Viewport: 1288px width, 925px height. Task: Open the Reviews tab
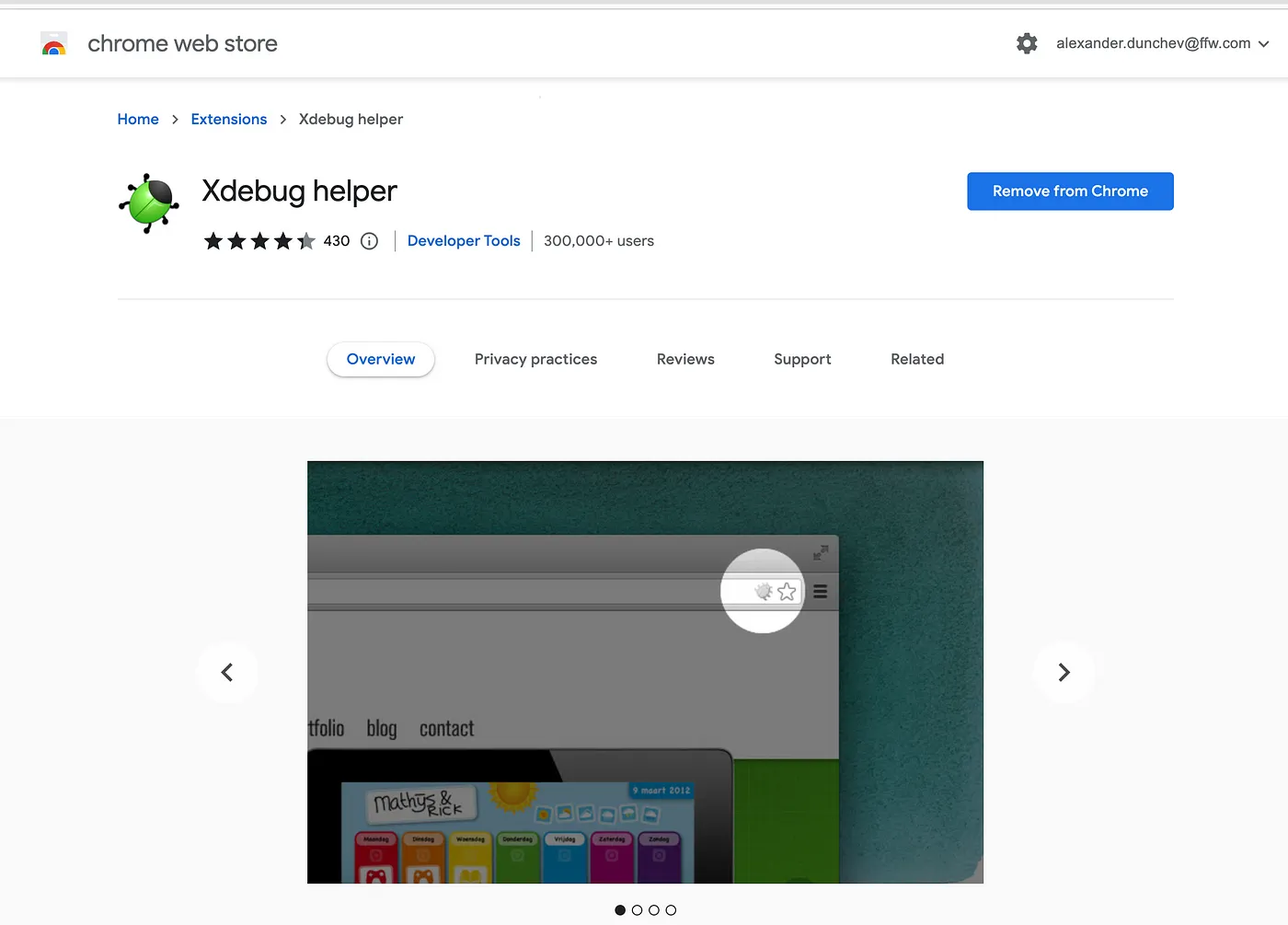point(685,359)
